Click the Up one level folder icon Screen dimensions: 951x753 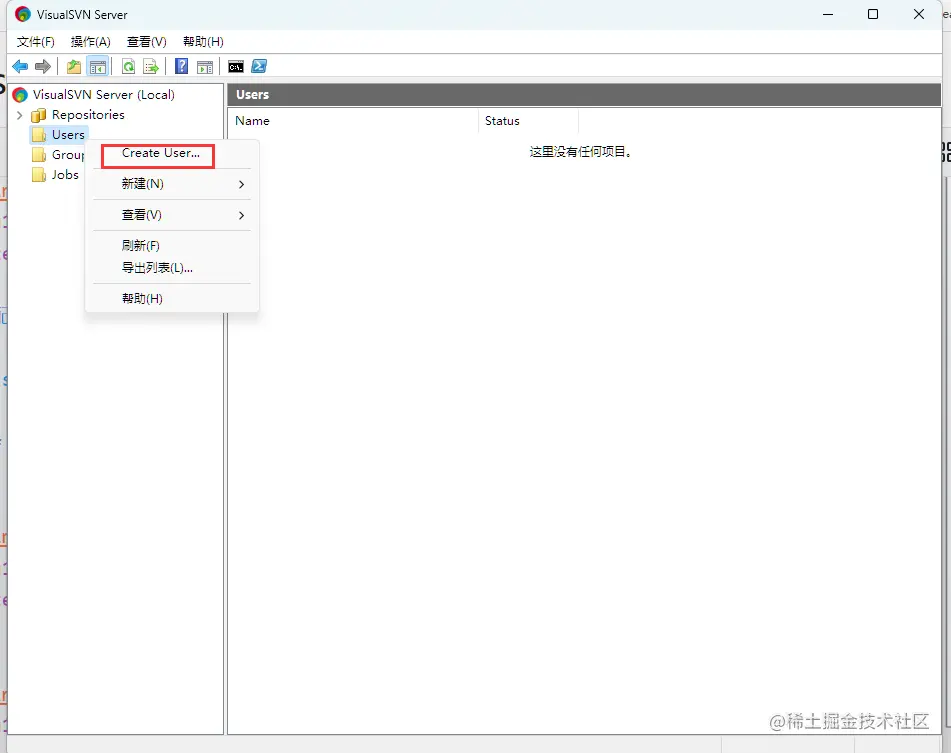tap(74, 67)
